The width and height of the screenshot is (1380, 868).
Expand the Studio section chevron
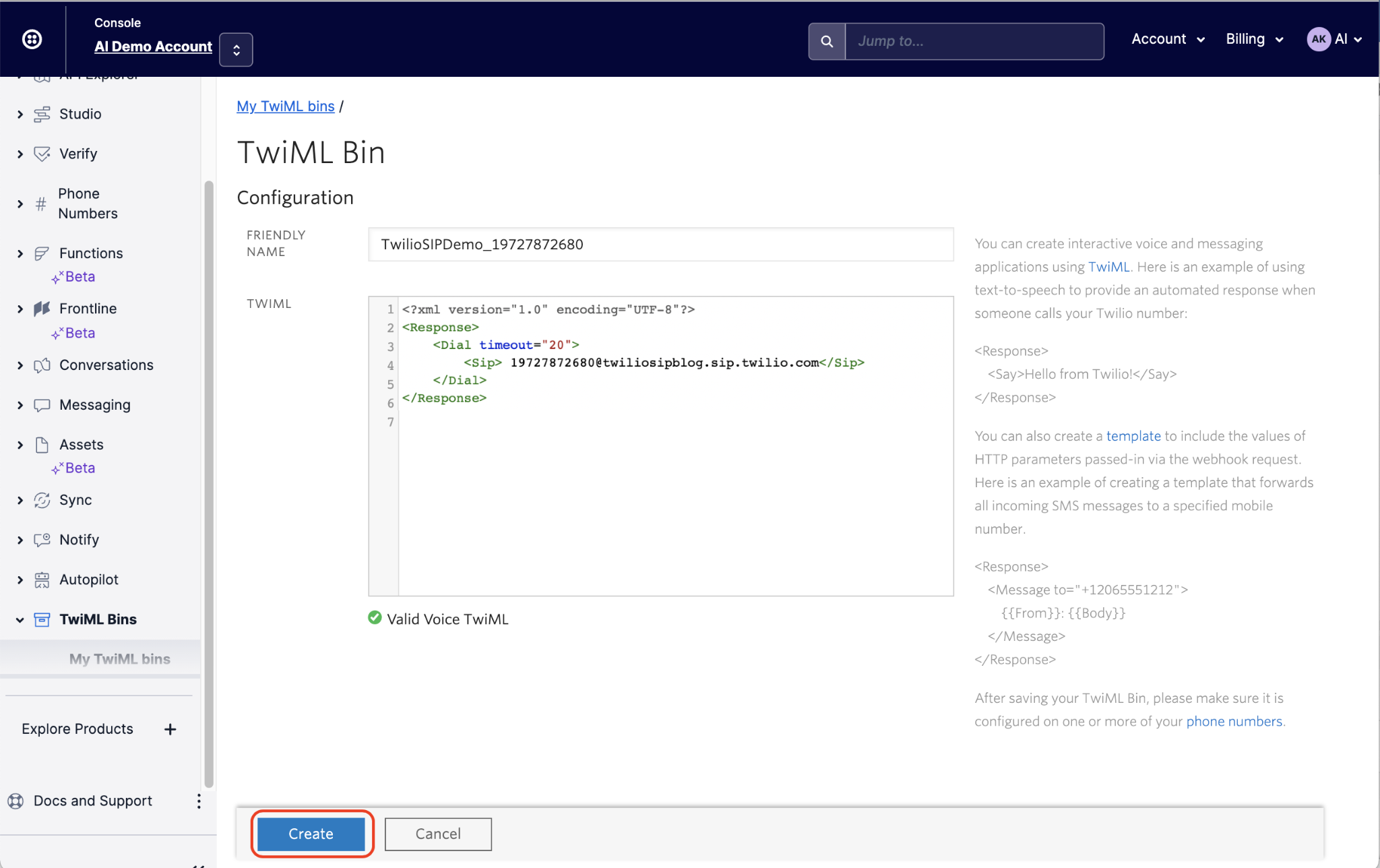coord(20,115)
